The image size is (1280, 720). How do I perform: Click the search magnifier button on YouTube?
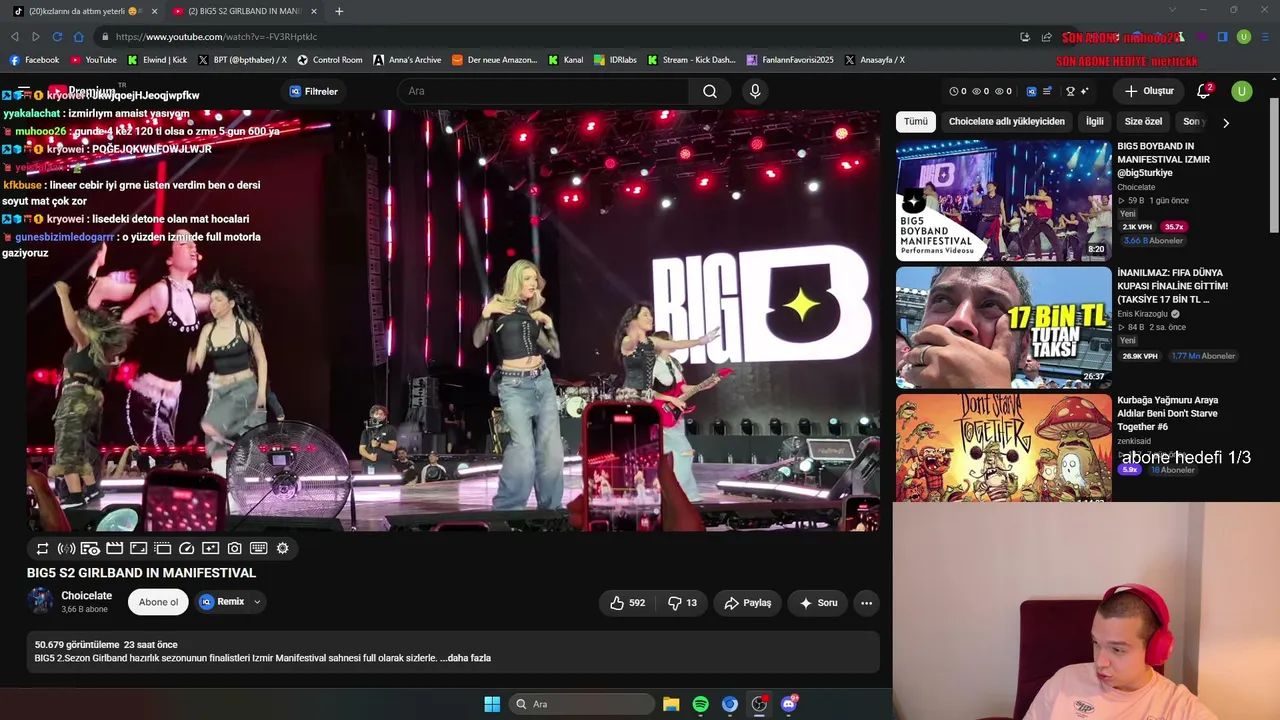click(x=710, y=91)
